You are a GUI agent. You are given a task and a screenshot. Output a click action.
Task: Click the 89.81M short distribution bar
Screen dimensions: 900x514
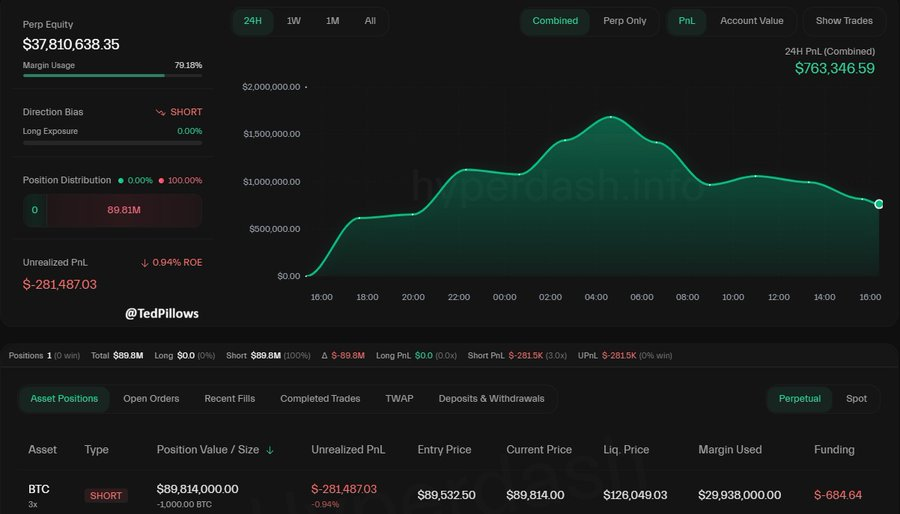click(x=123, y=211)
